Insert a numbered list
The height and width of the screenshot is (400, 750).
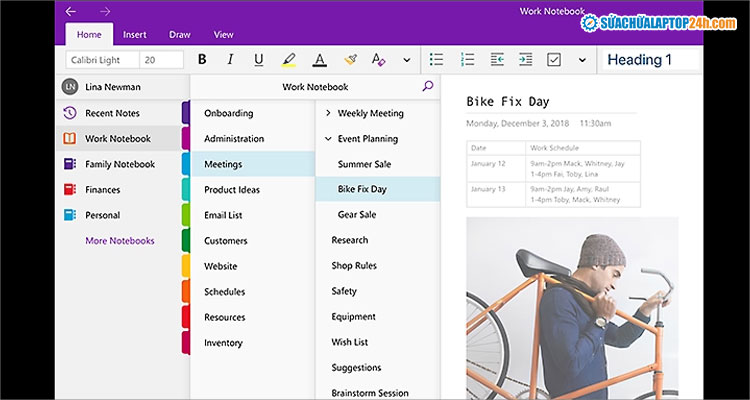(467, 60)
